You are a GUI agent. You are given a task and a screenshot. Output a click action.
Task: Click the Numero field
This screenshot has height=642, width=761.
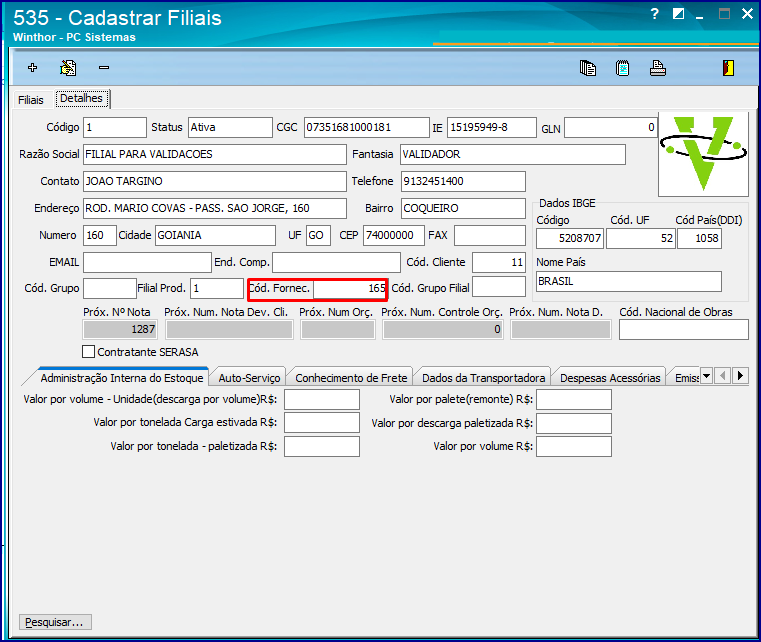tap(99, 235)
